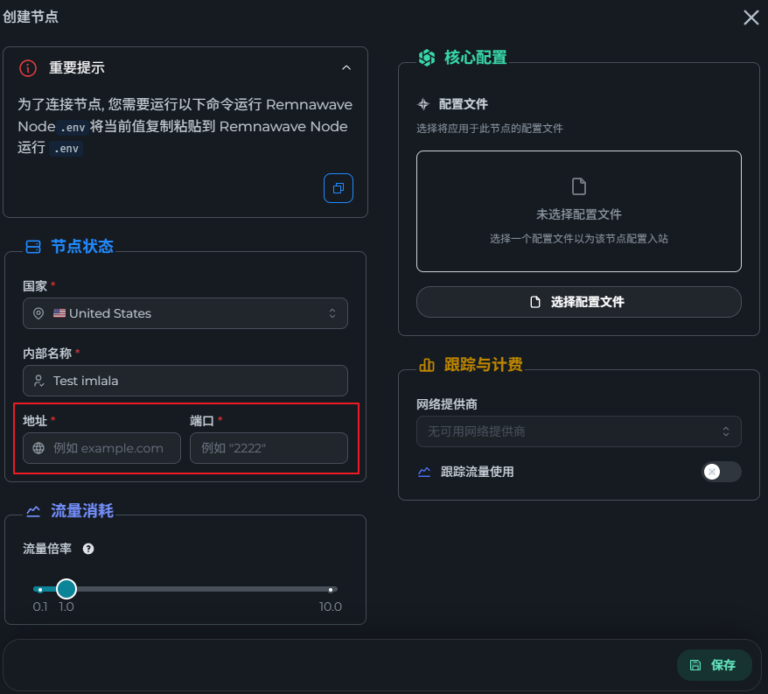Click the traffic rate help question icon
768x694 pixels.
click(x=88, y=549)
